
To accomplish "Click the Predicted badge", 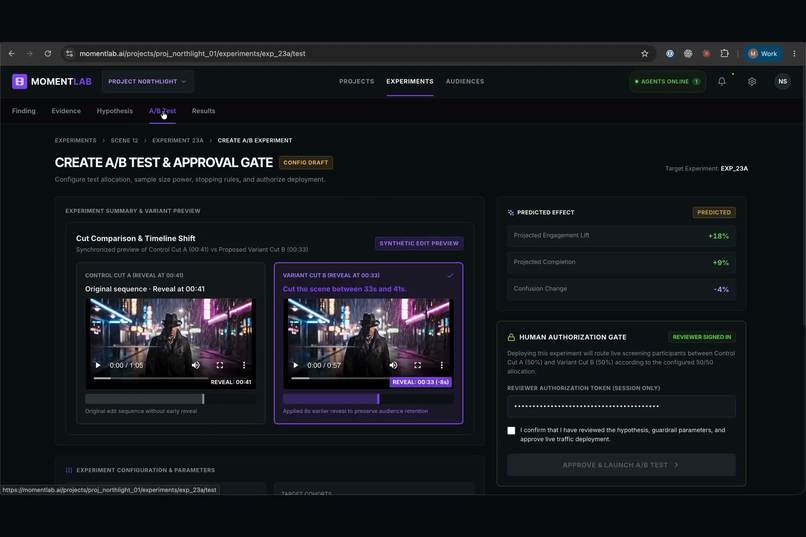I will 714,212.
